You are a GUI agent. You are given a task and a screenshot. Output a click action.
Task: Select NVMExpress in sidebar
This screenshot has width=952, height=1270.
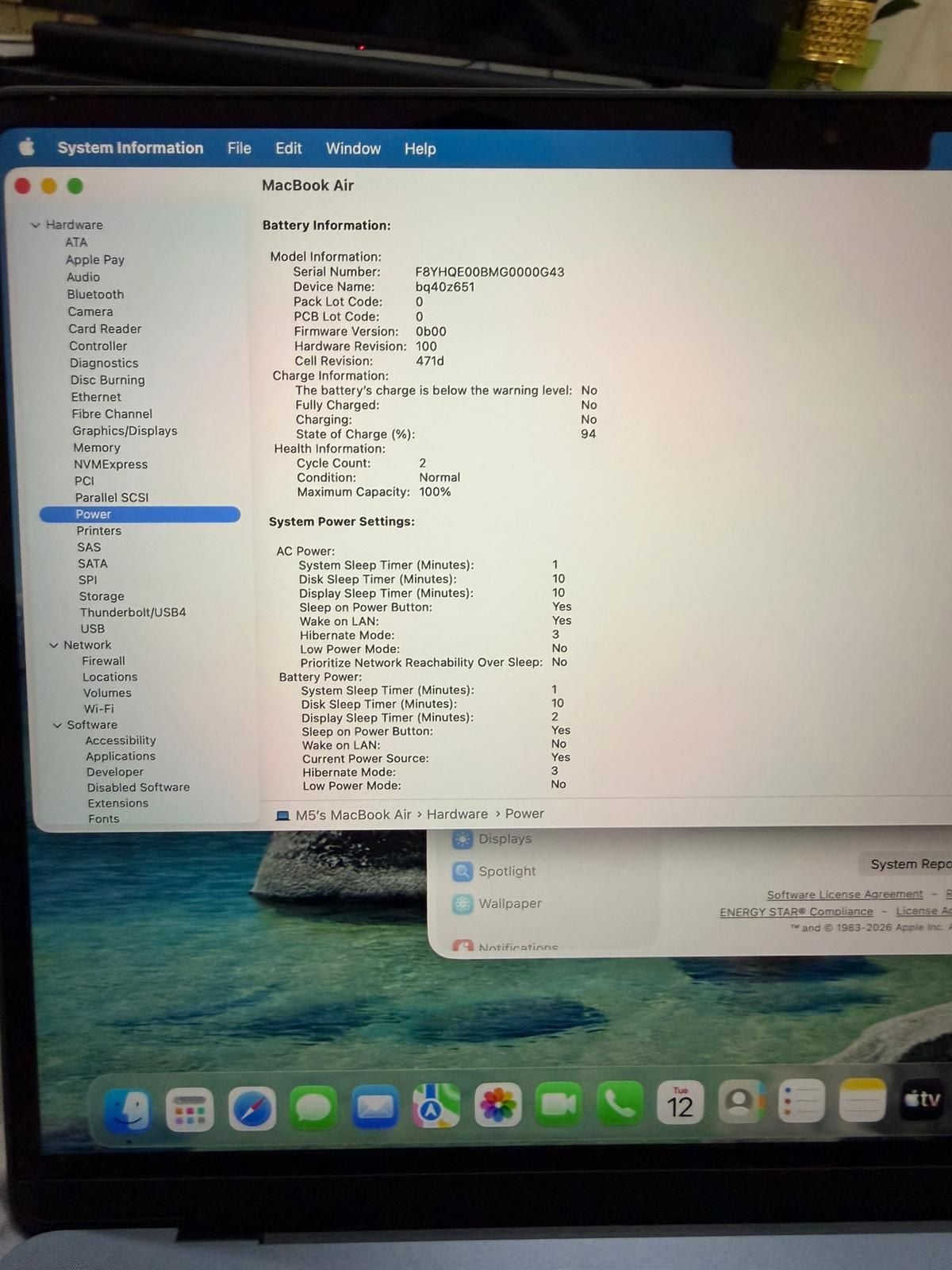click(110, 464)
